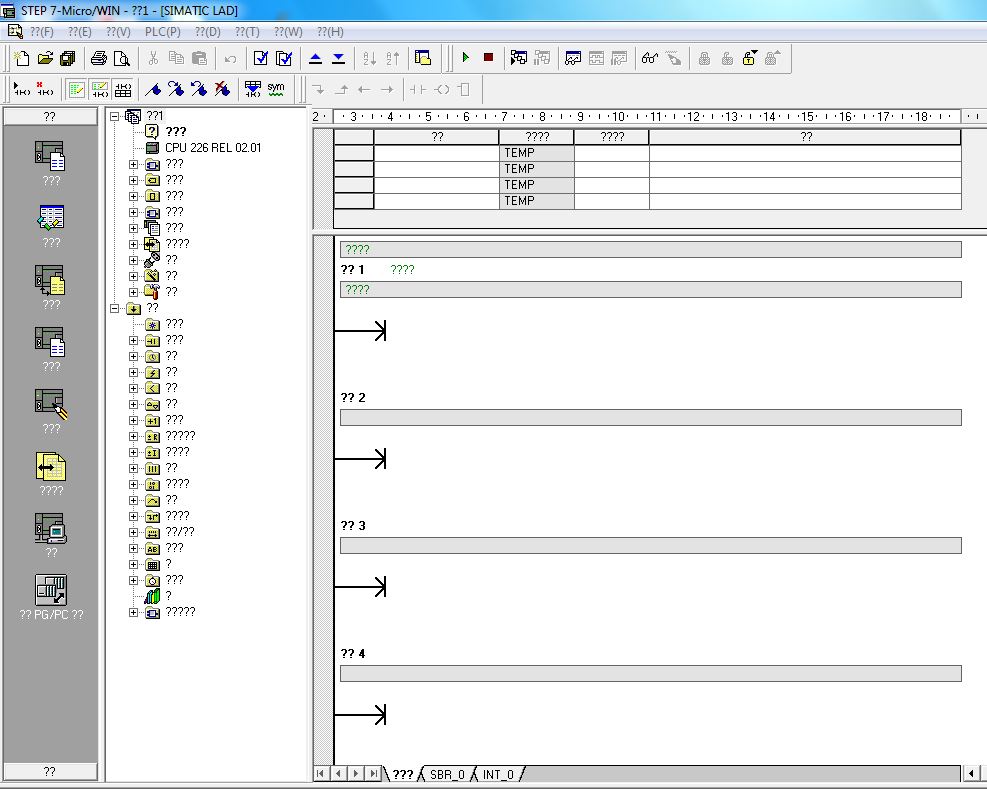Click the Upload blue up-arrow icon
This screenshot has width=987, height=789.
315,59
